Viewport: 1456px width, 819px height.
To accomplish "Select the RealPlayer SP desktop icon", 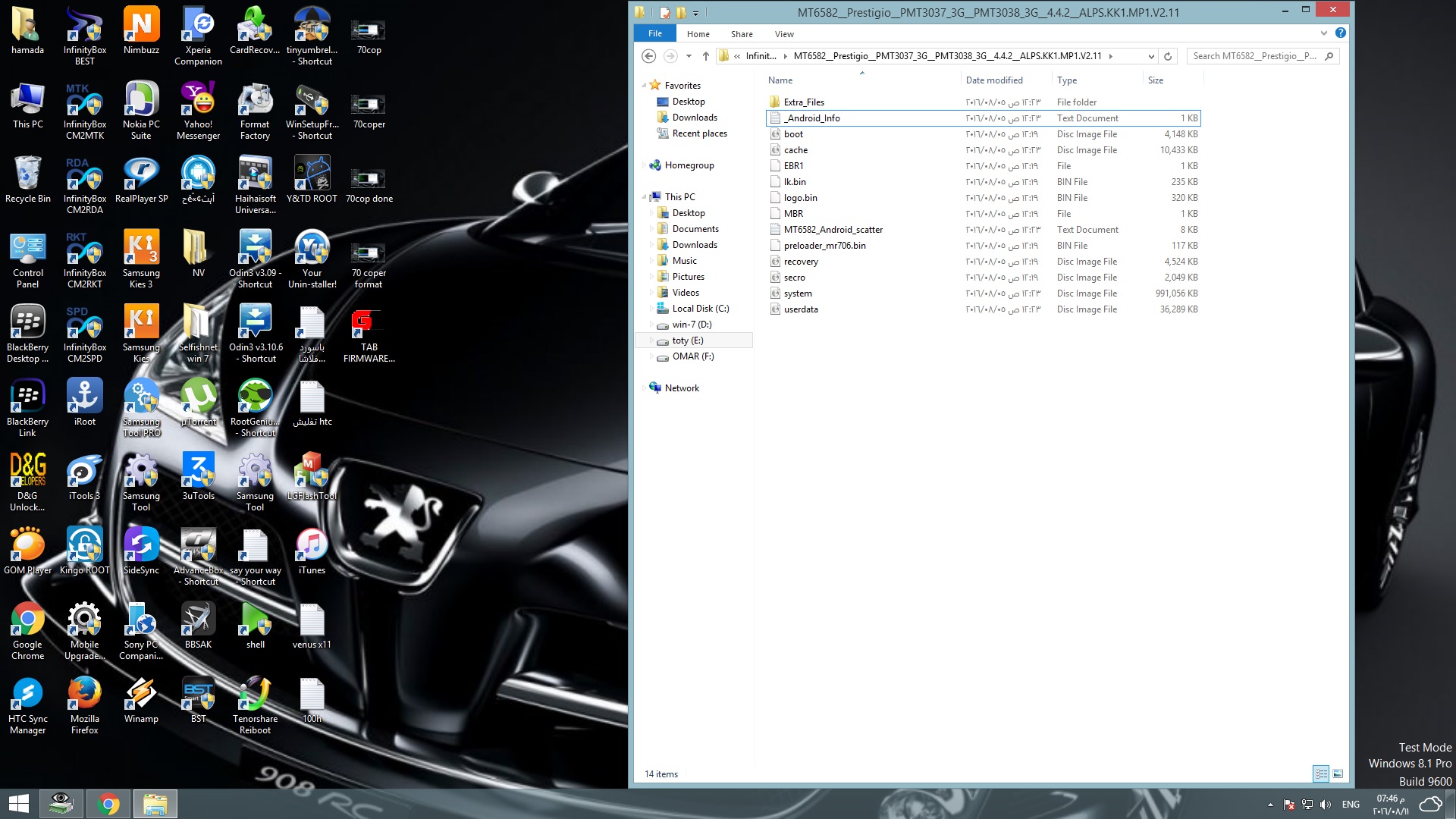I will pyautogui.click(x=141, y=179).
